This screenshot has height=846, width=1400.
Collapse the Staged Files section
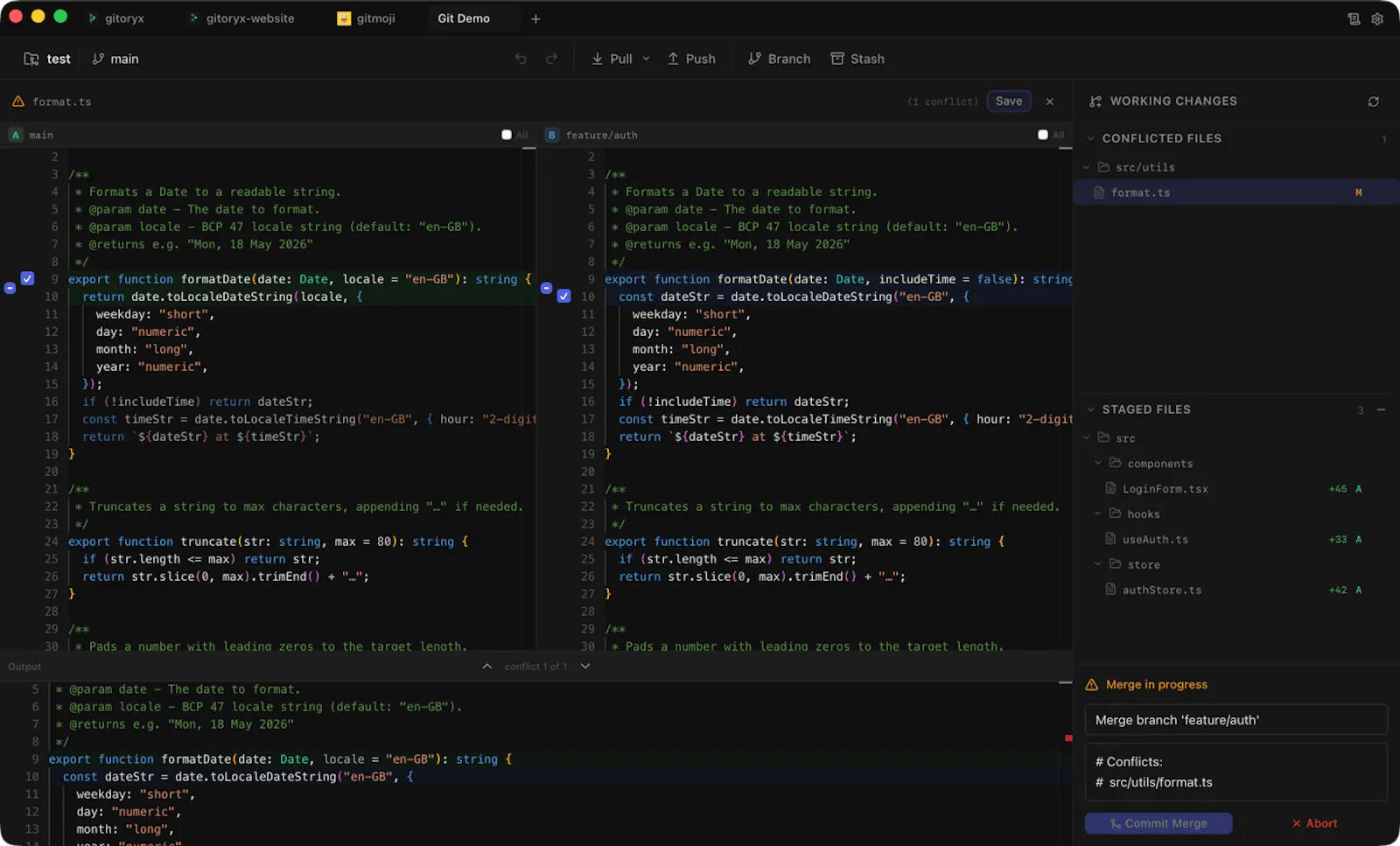click(1090, 409)
